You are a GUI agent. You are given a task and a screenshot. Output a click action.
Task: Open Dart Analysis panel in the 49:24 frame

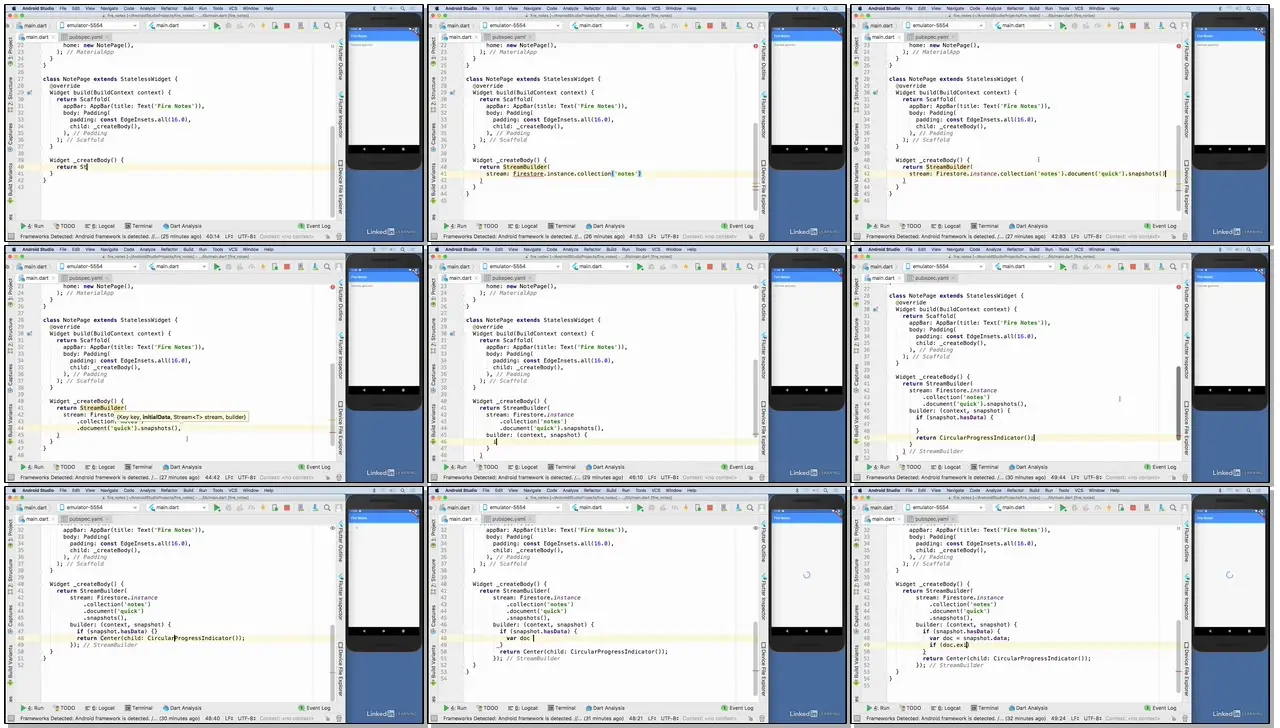coord(1029,708)
